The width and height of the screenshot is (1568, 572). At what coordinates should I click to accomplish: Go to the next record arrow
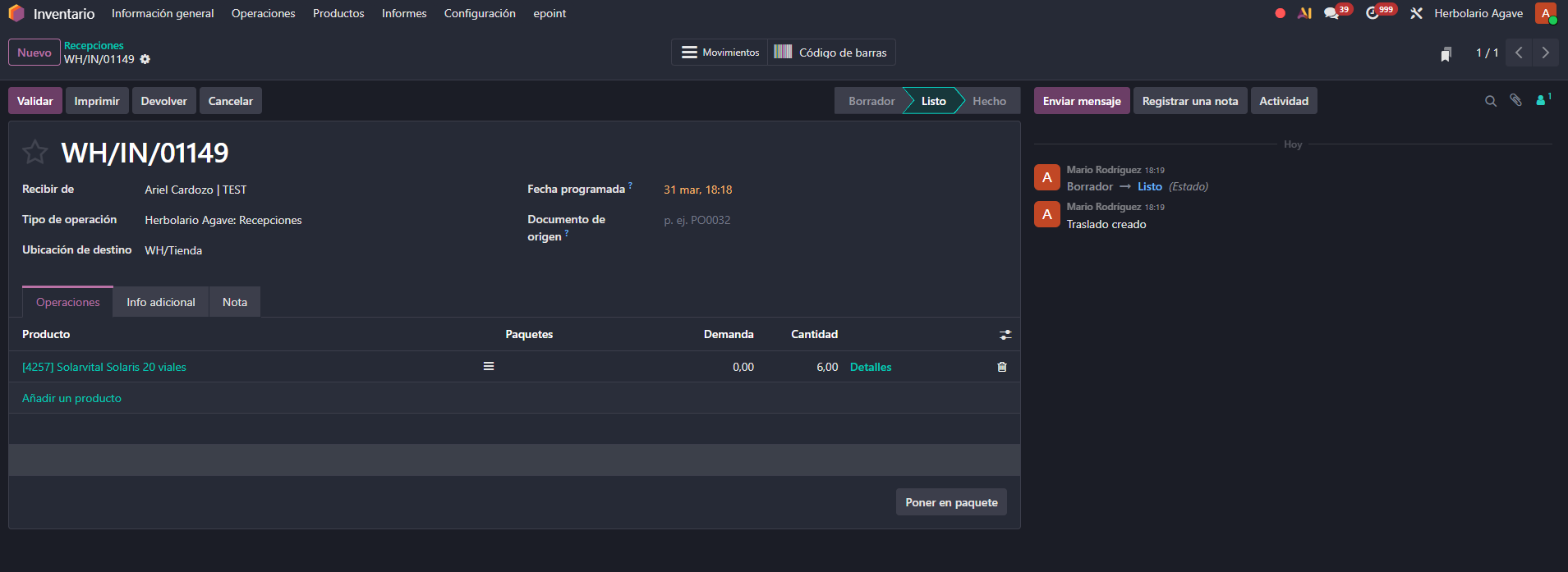point(1545,53)
